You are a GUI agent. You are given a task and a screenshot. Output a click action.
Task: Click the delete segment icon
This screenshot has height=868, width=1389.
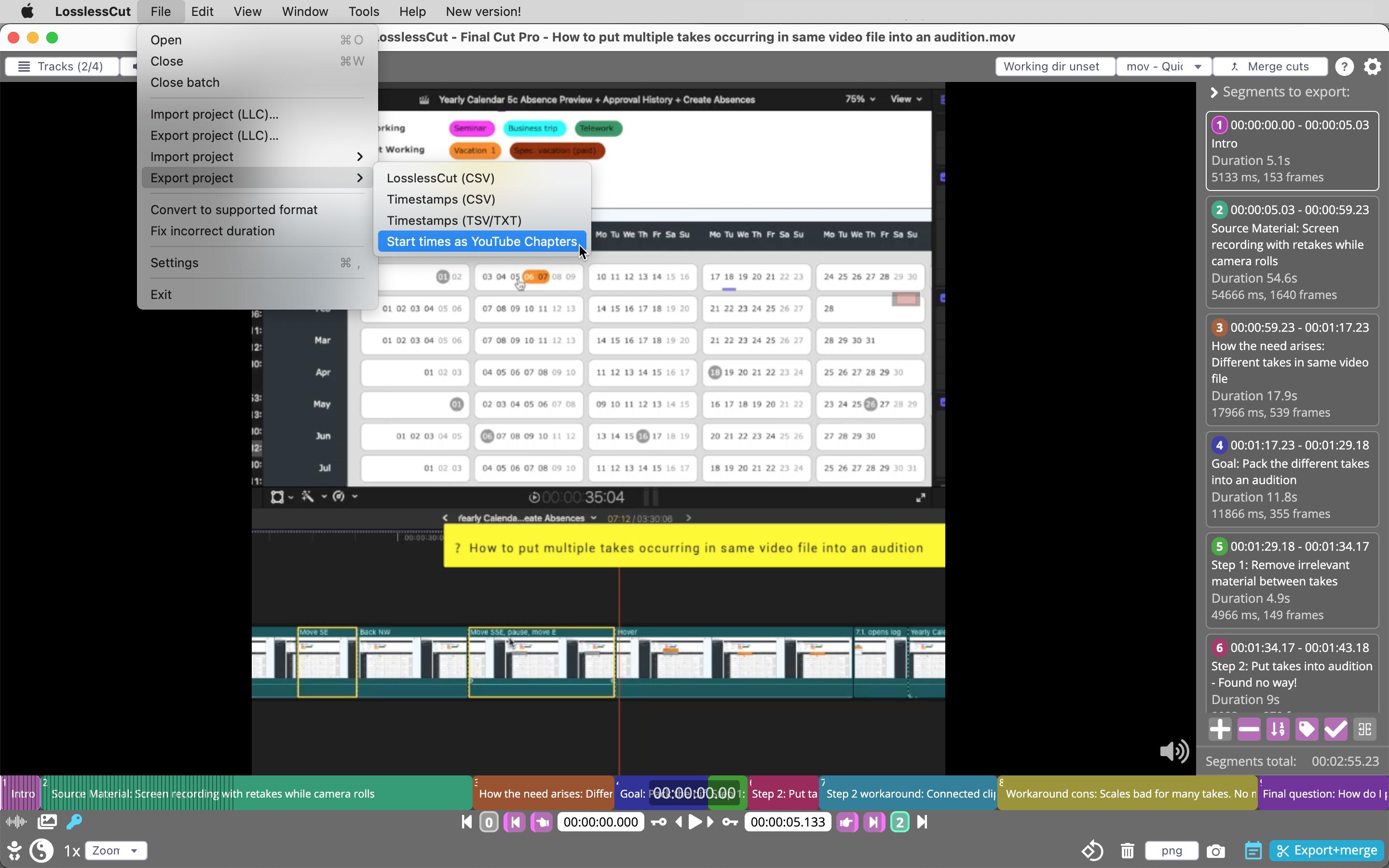pyautogui.click(x=1249, y=729)
